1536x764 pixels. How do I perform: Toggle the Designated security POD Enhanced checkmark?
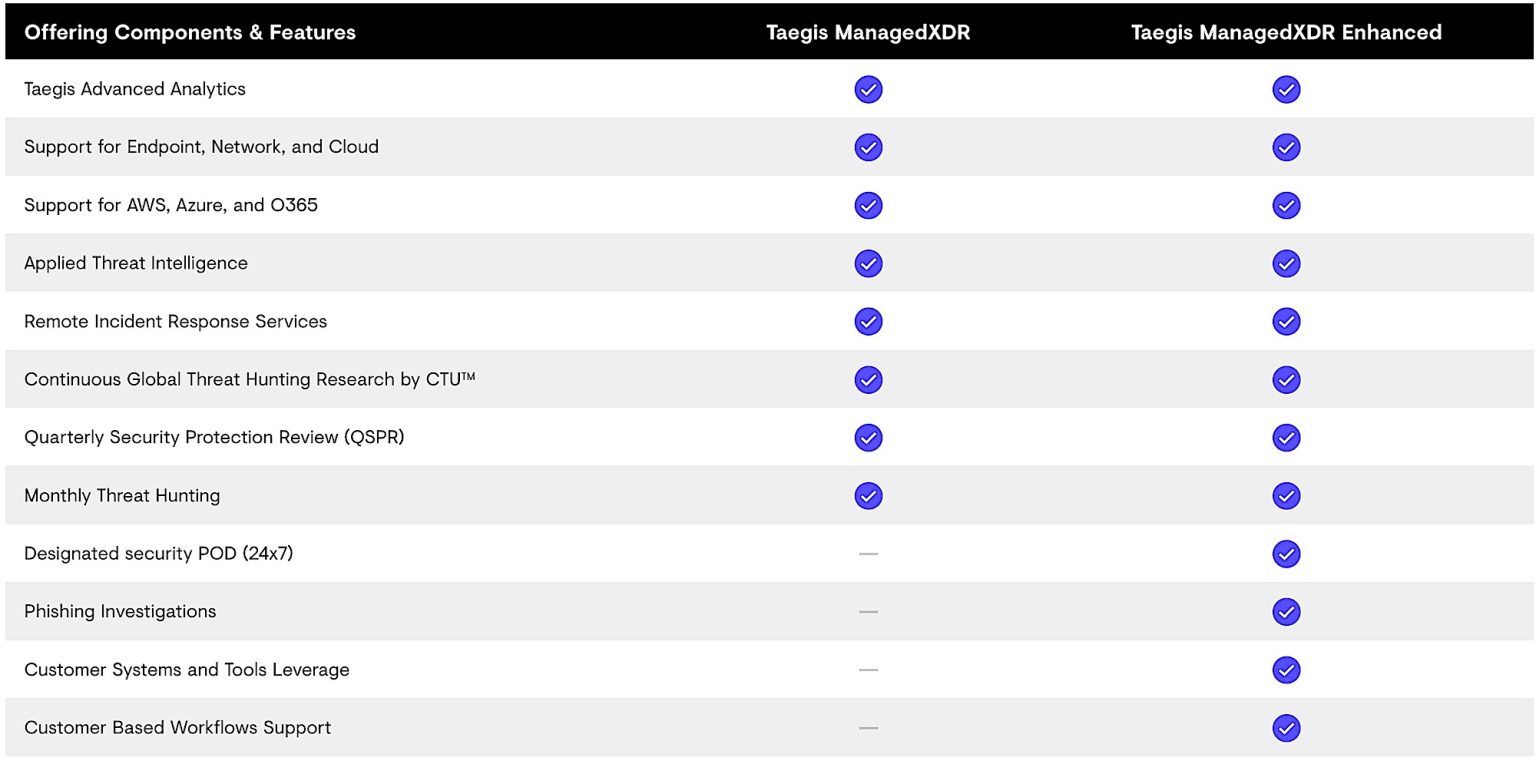pyautogui.click(x=1286, y=553)
